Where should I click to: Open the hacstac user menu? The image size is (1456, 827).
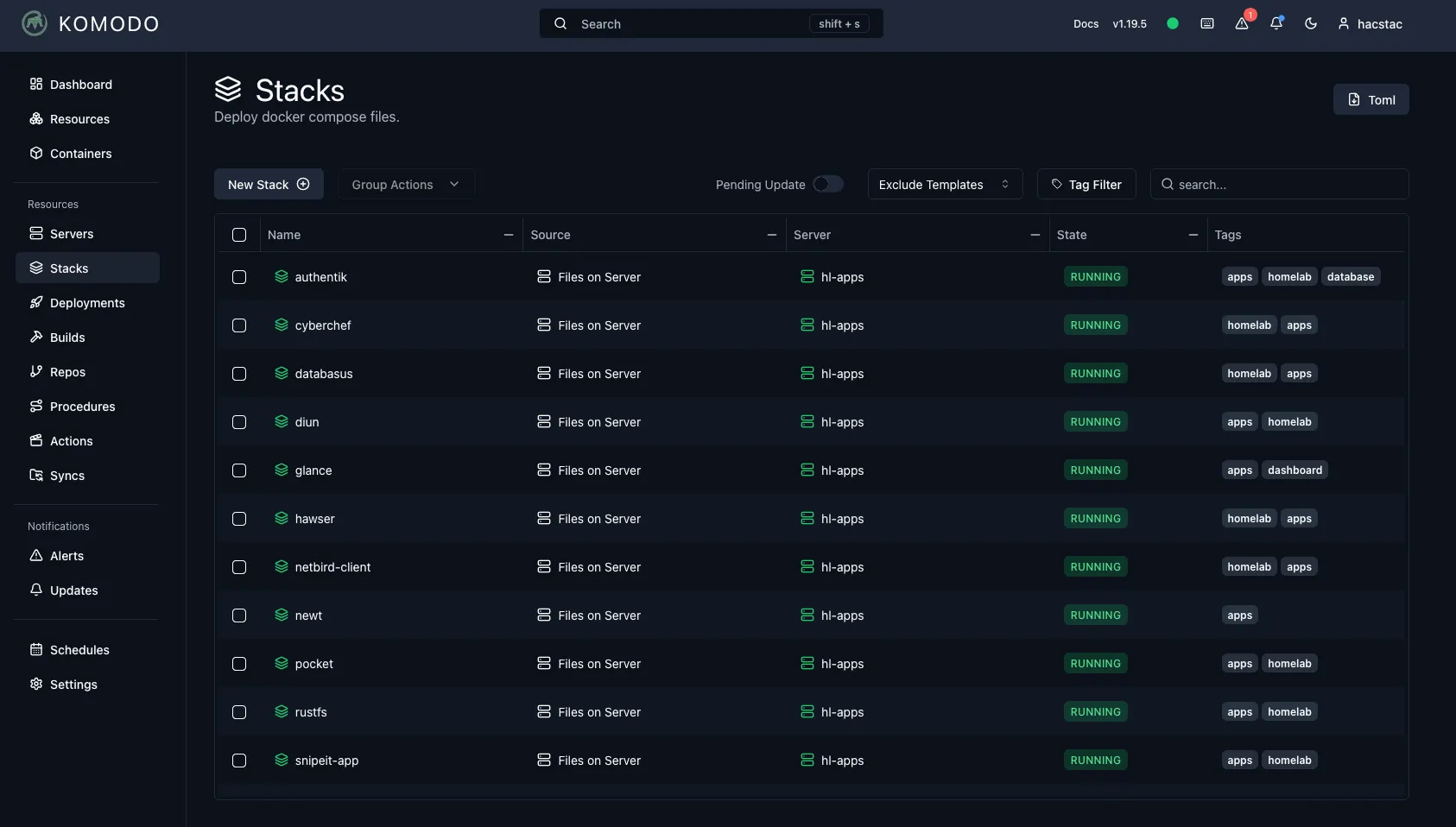click(x=1370, y=24)
